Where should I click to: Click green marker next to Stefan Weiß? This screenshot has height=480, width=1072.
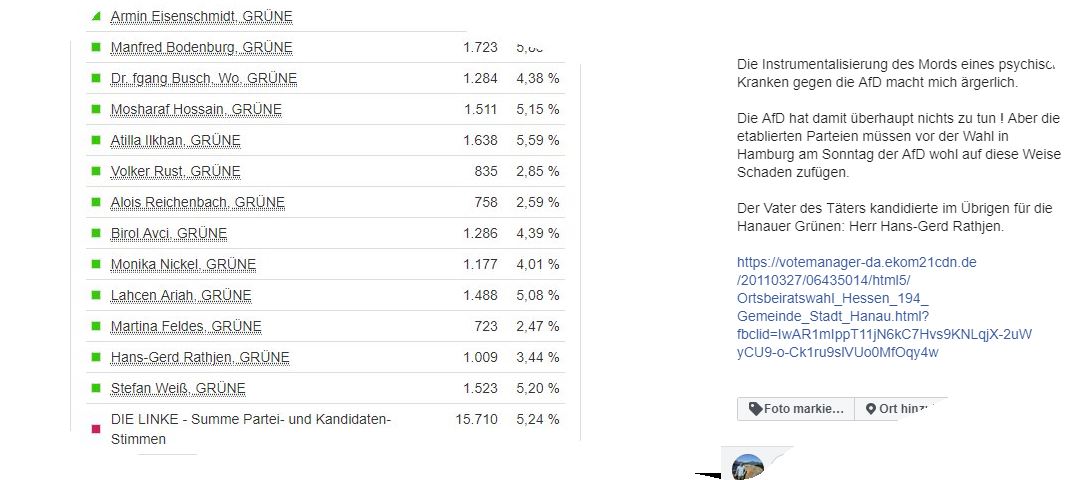point(96,388)
